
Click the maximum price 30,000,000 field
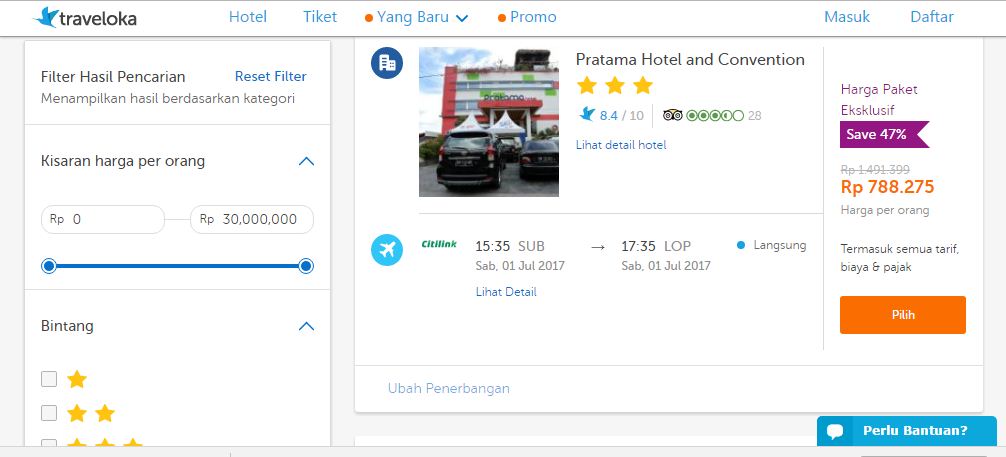pos(252,220)
